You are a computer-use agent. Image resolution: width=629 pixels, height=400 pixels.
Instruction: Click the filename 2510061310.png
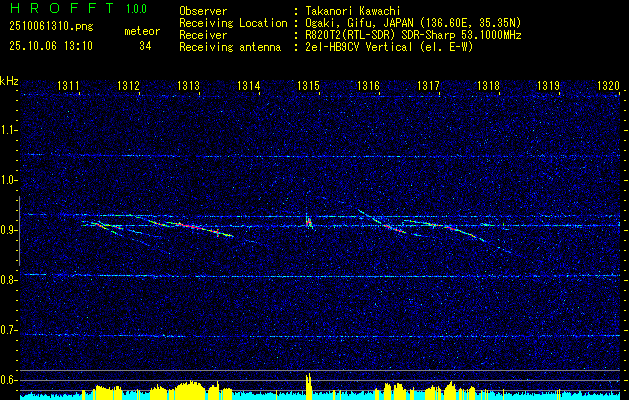51,27
